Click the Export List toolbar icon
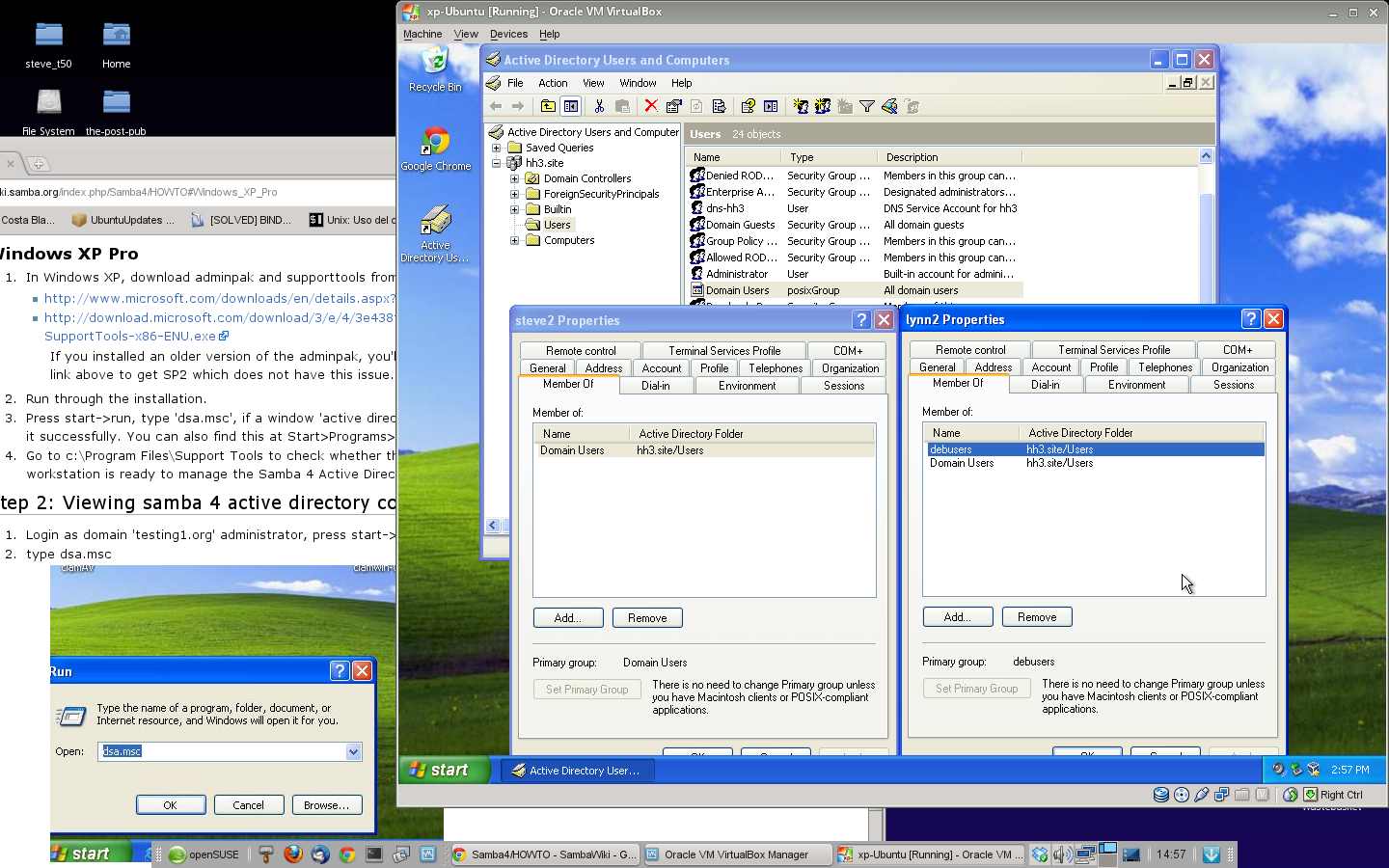This screenshot has height=868, width=1389. 718,106
